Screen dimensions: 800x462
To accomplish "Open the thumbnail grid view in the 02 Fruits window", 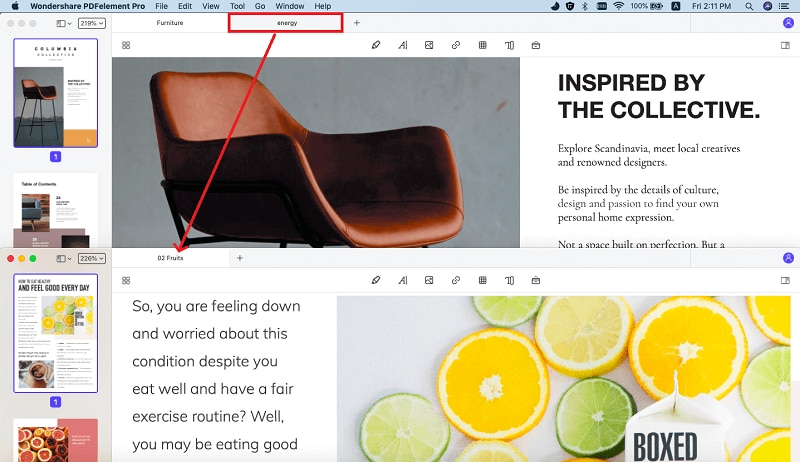I will [x=126, y=280].
